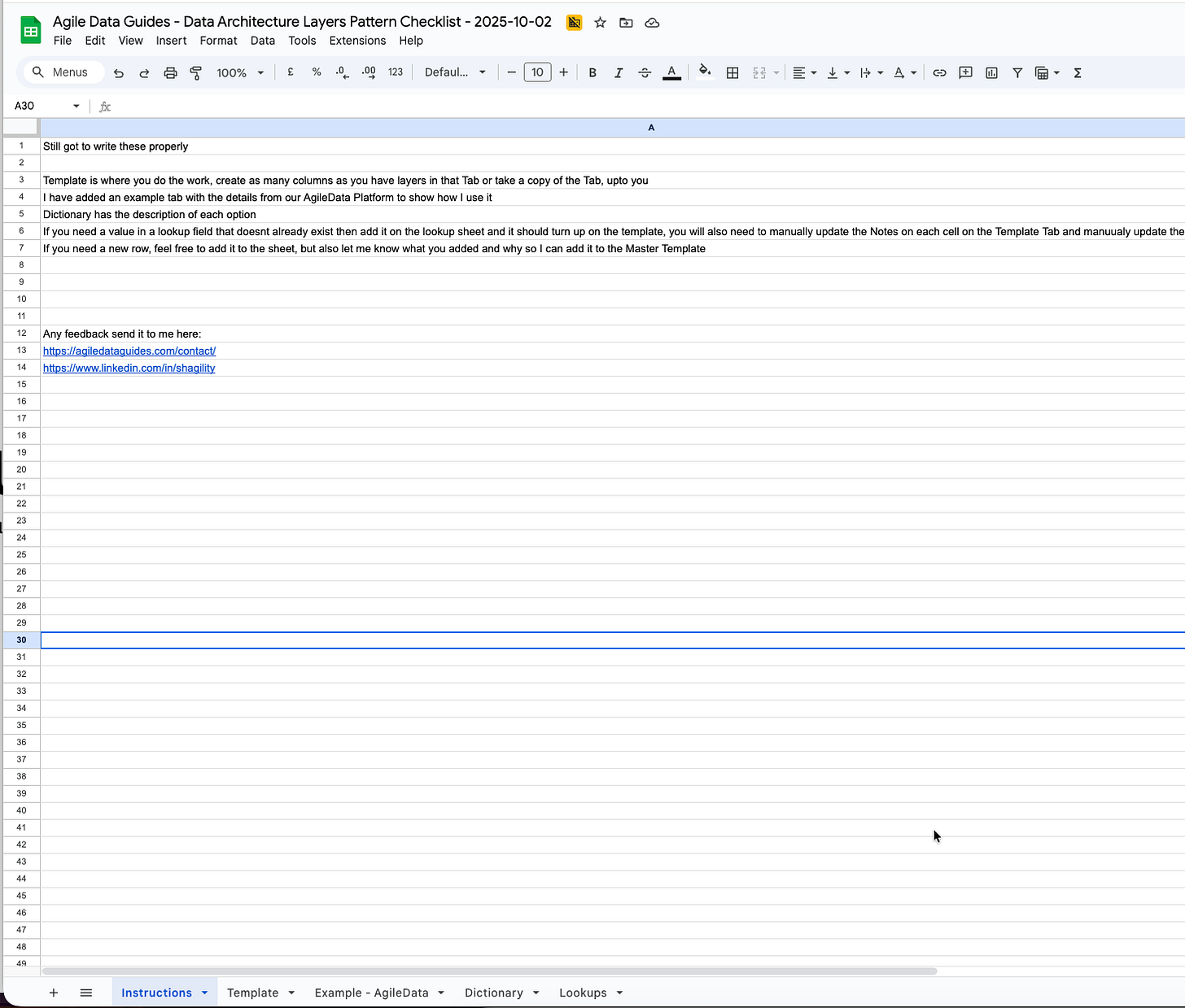Click the Undo arrow icon
This screenshot has width=1185, height=1008.
119,73
